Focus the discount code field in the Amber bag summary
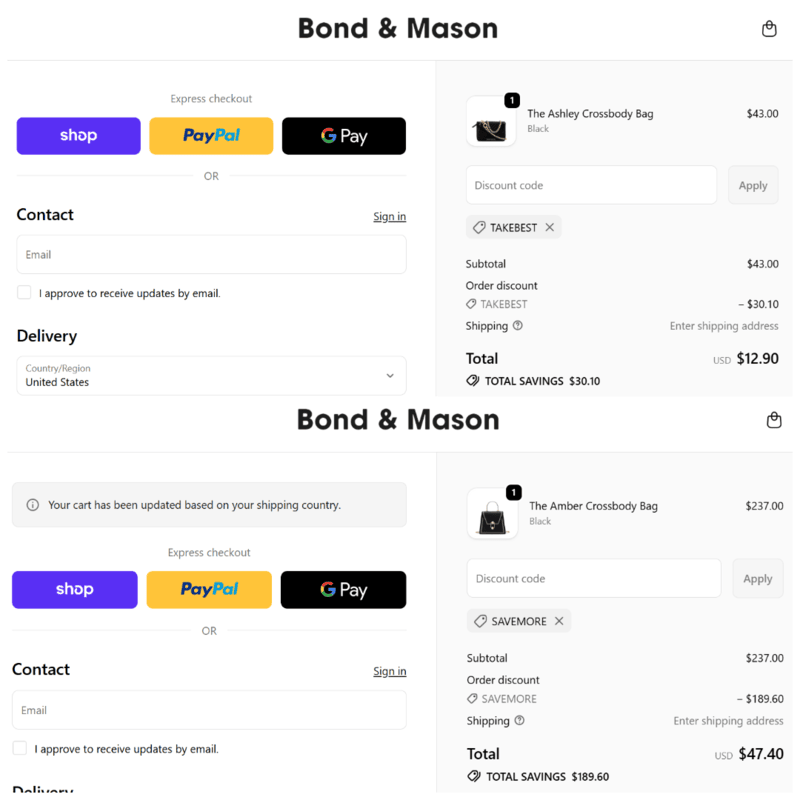800x800 pixels. click(x=593, y=579)
